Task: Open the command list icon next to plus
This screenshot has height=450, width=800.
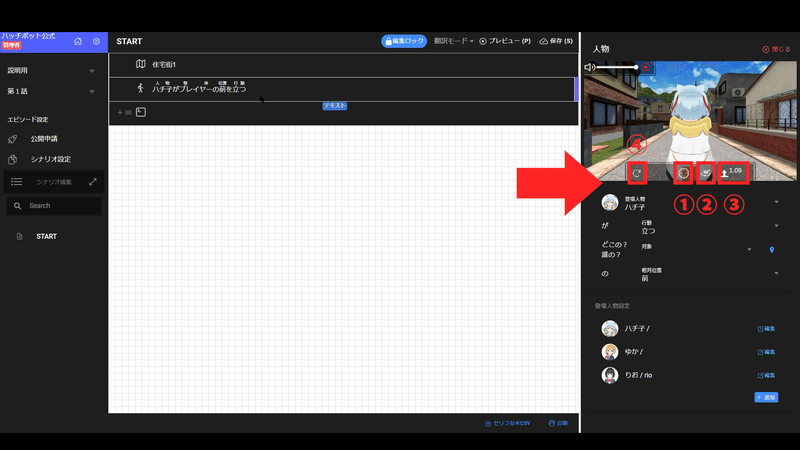Action: (128, 112)
